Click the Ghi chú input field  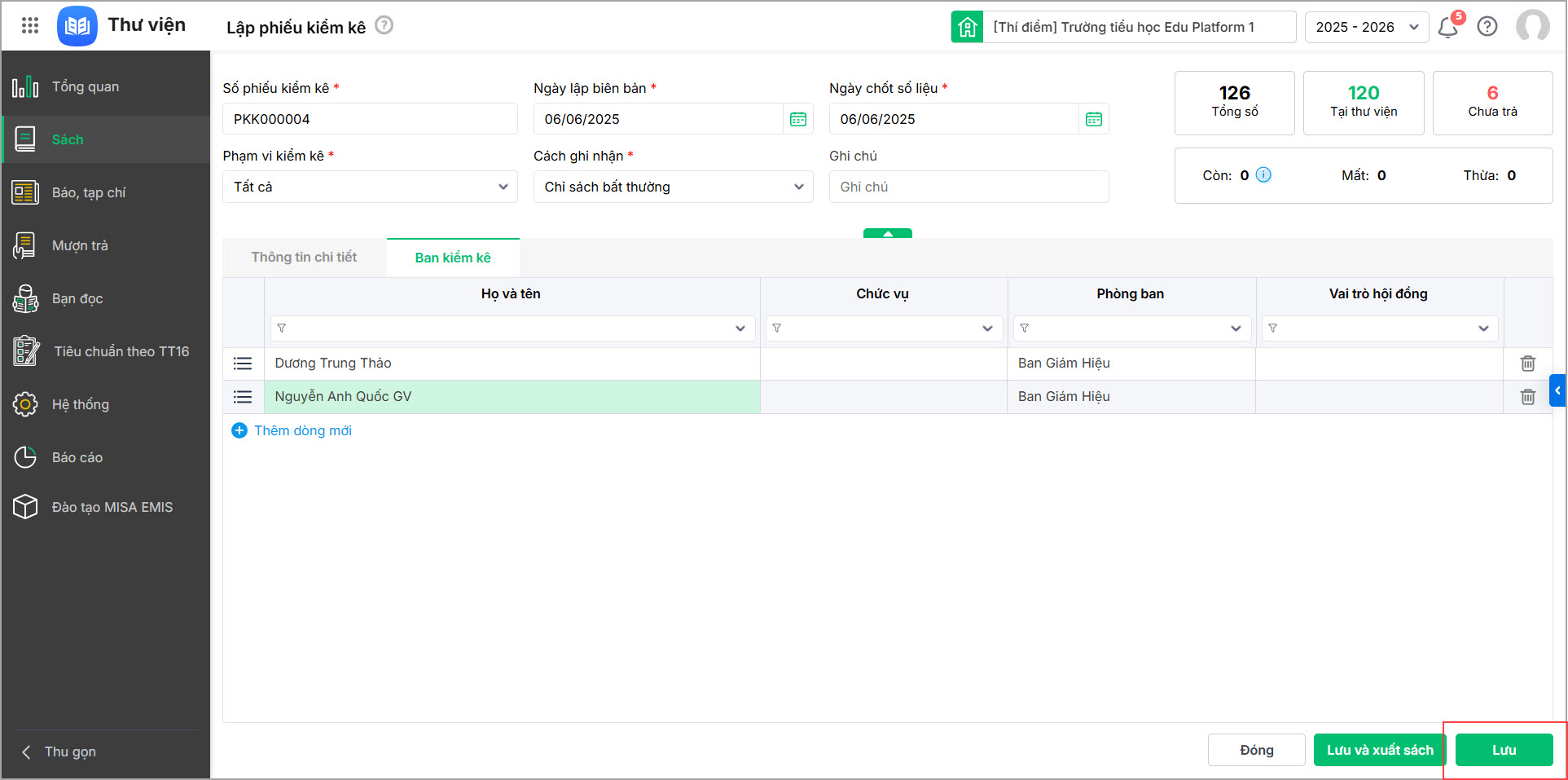[x=968, y=187]
